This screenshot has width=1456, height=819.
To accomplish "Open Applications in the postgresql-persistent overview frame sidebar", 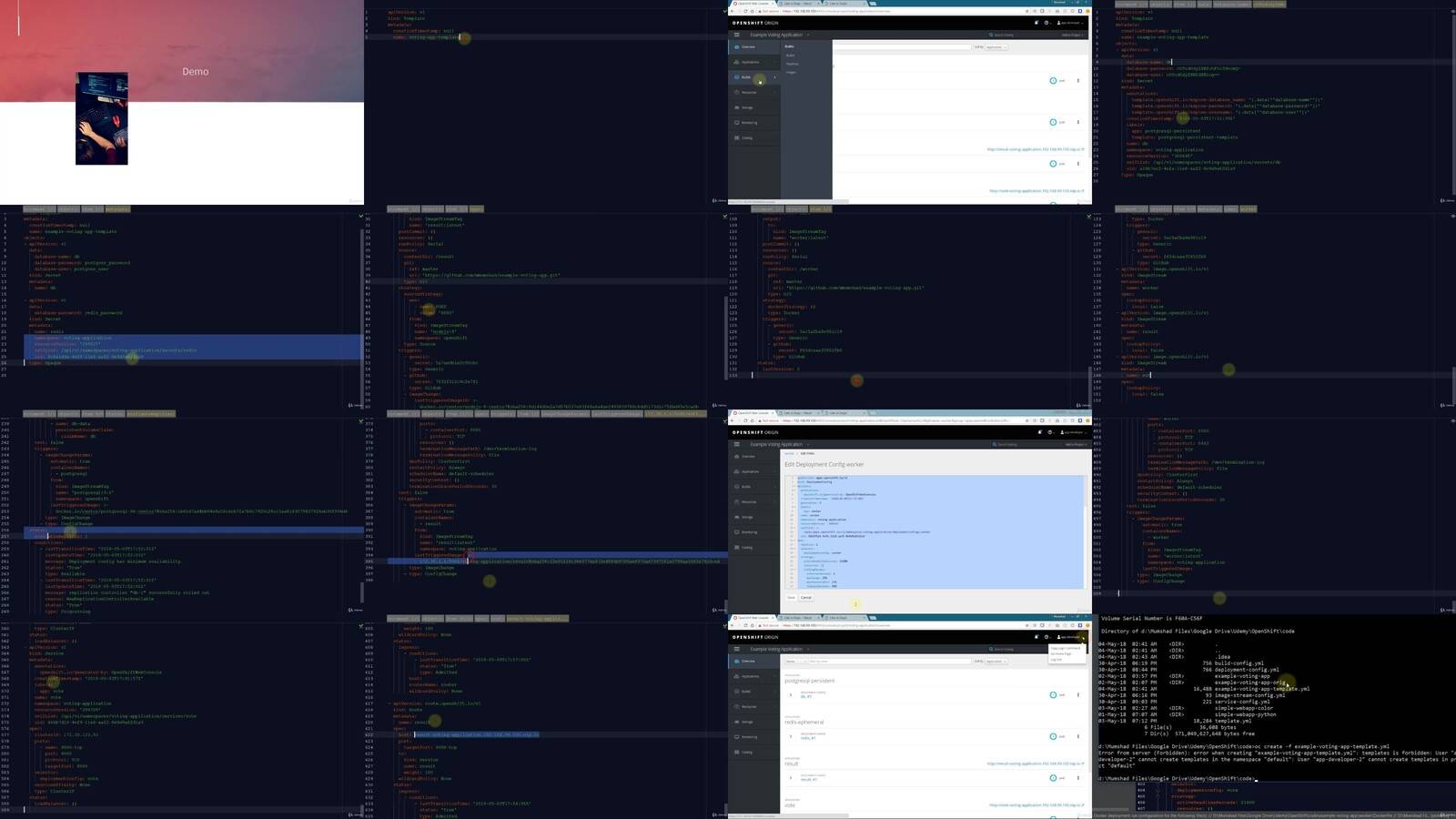I will [753, 676].
